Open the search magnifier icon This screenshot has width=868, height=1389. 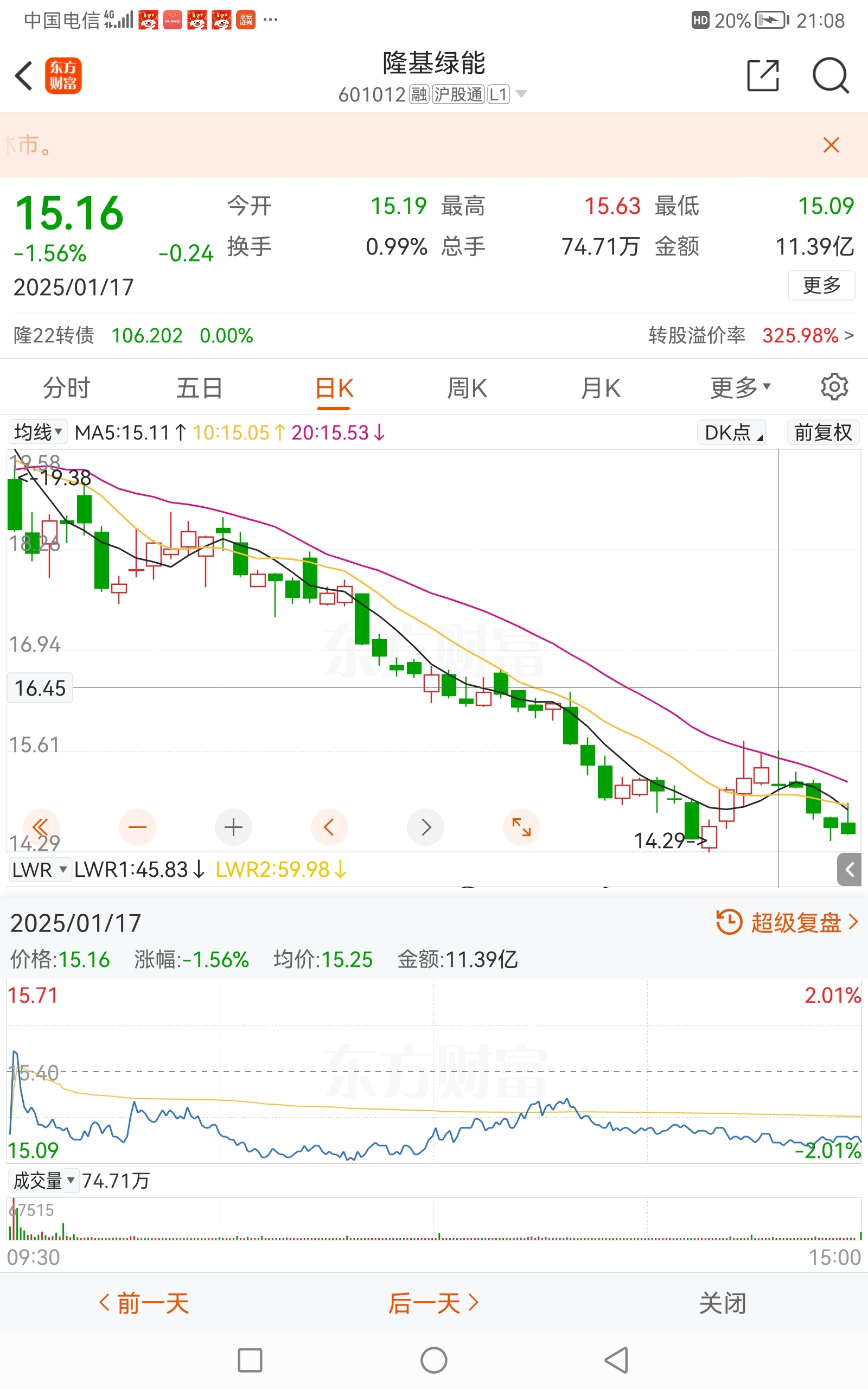click(830, 75)
